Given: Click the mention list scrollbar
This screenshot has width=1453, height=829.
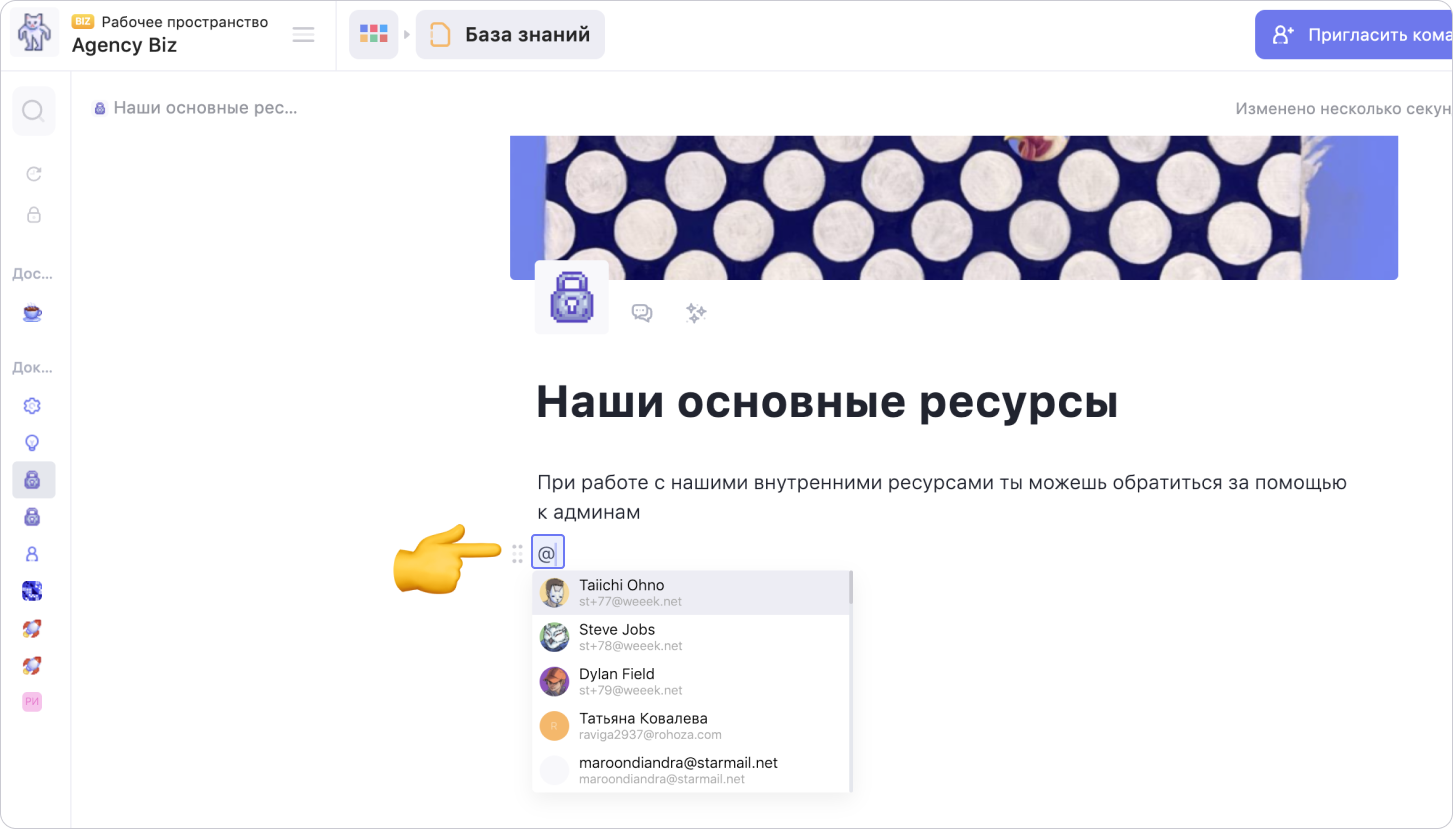Looking at the screenshot, I should (x=851, y=587).
